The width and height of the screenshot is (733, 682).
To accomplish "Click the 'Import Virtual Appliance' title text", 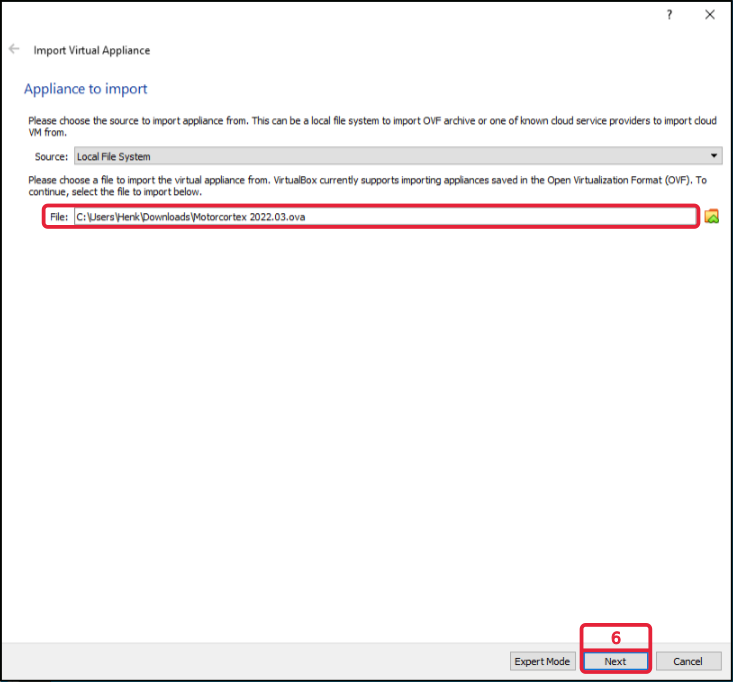I will 92,50.
